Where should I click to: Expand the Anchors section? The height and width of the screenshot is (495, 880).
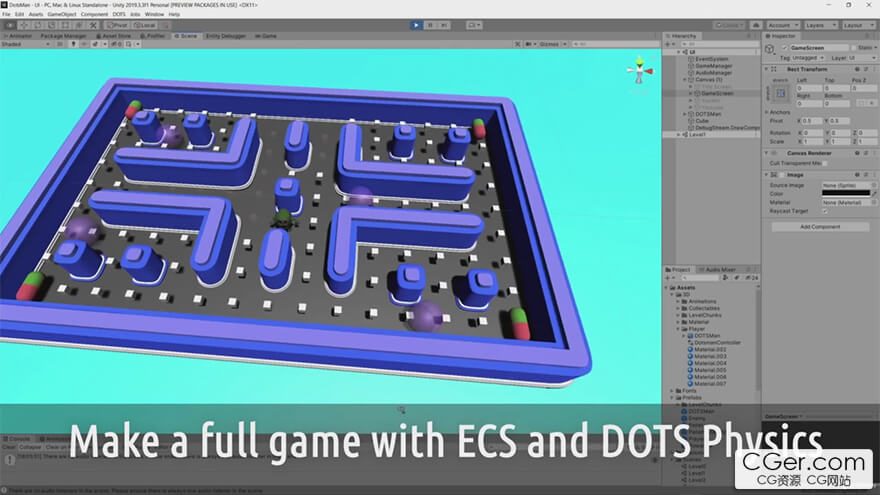click(767, 112)
